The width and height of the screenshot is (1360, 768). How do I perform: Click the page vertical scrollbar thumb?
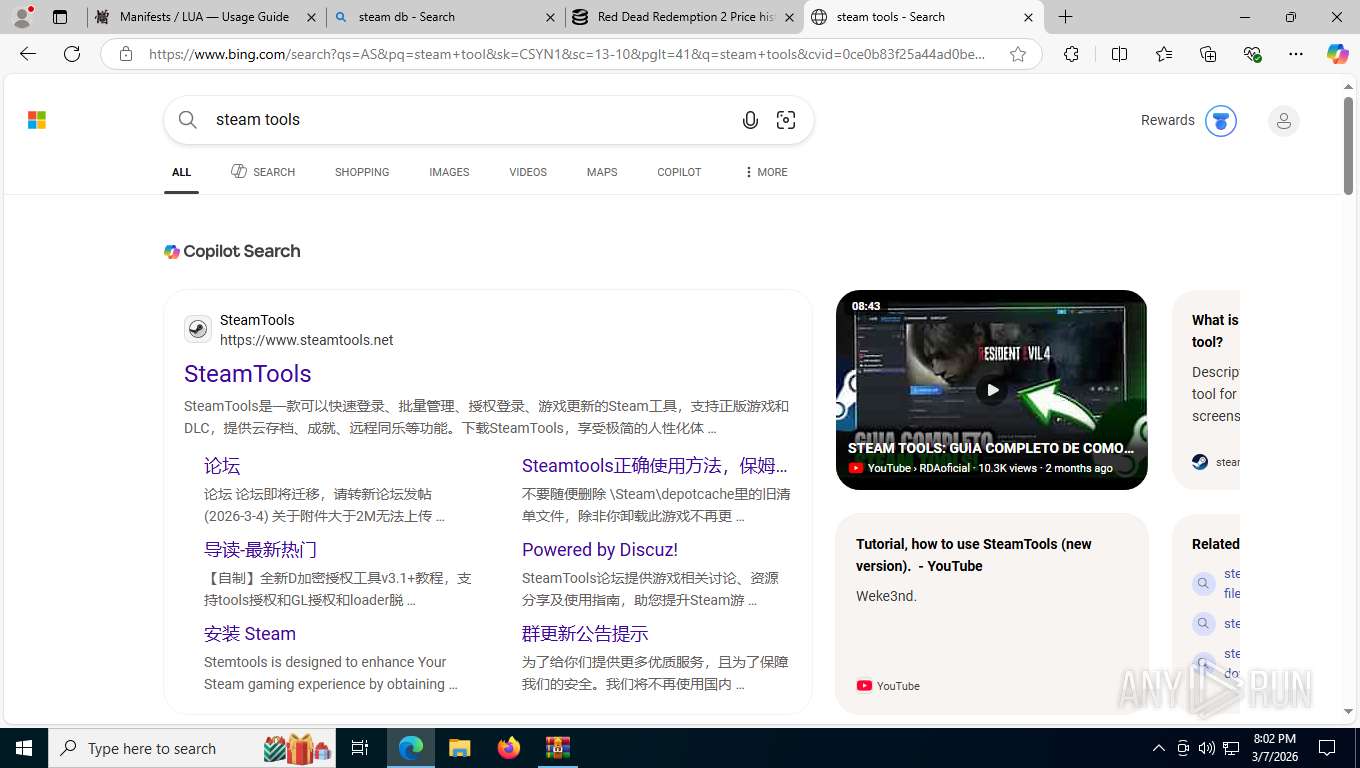(1348, 146)
